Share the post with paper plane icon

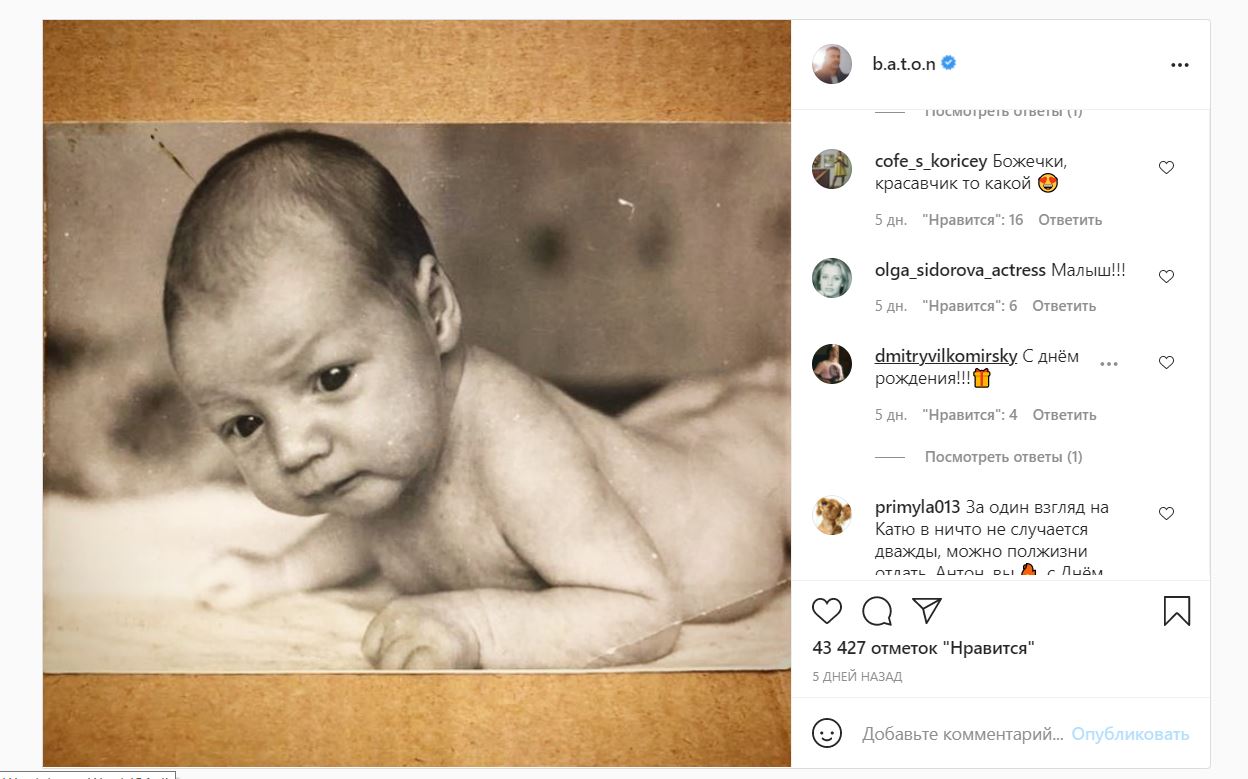pos(927,610)
